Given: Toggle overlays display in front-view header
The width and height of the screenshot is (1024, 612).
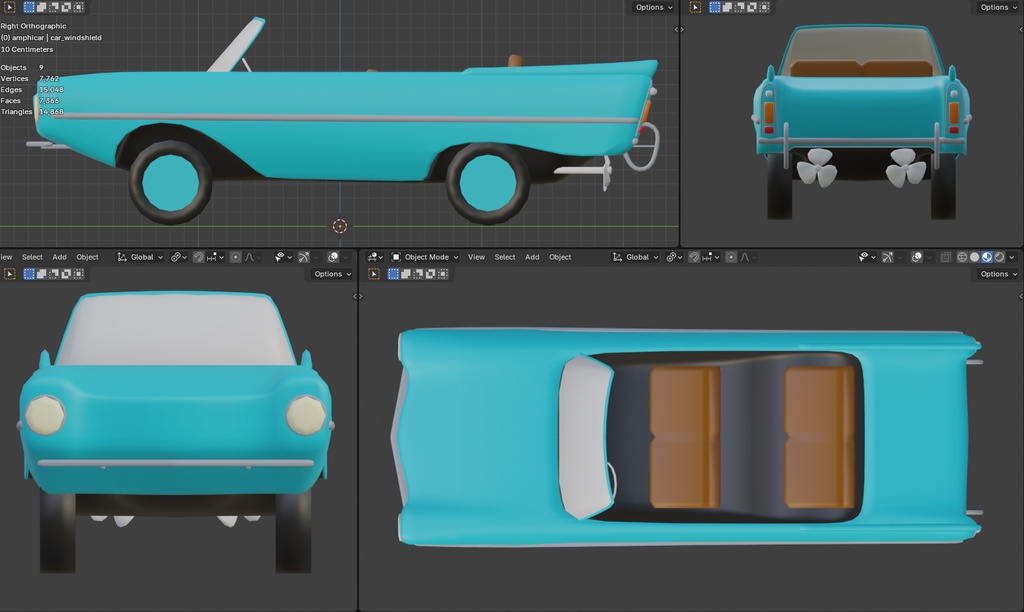Looking at the screenshot, I should (x=333, y=257).
